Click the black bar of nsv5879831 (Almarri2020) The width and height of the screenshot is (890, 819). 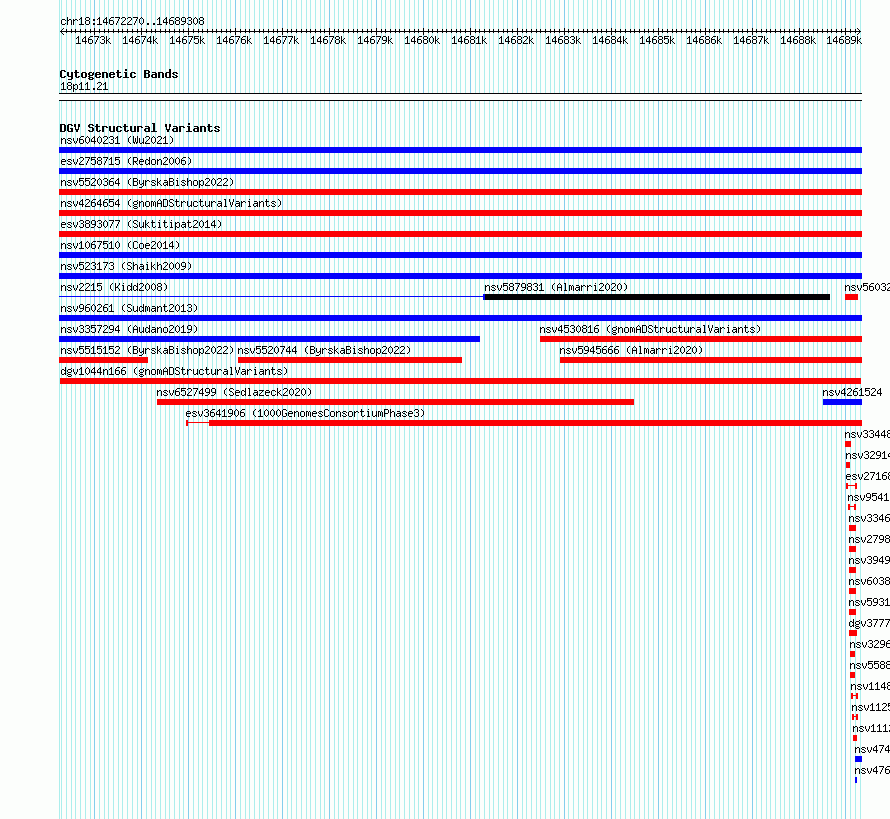tap(657, 297)
